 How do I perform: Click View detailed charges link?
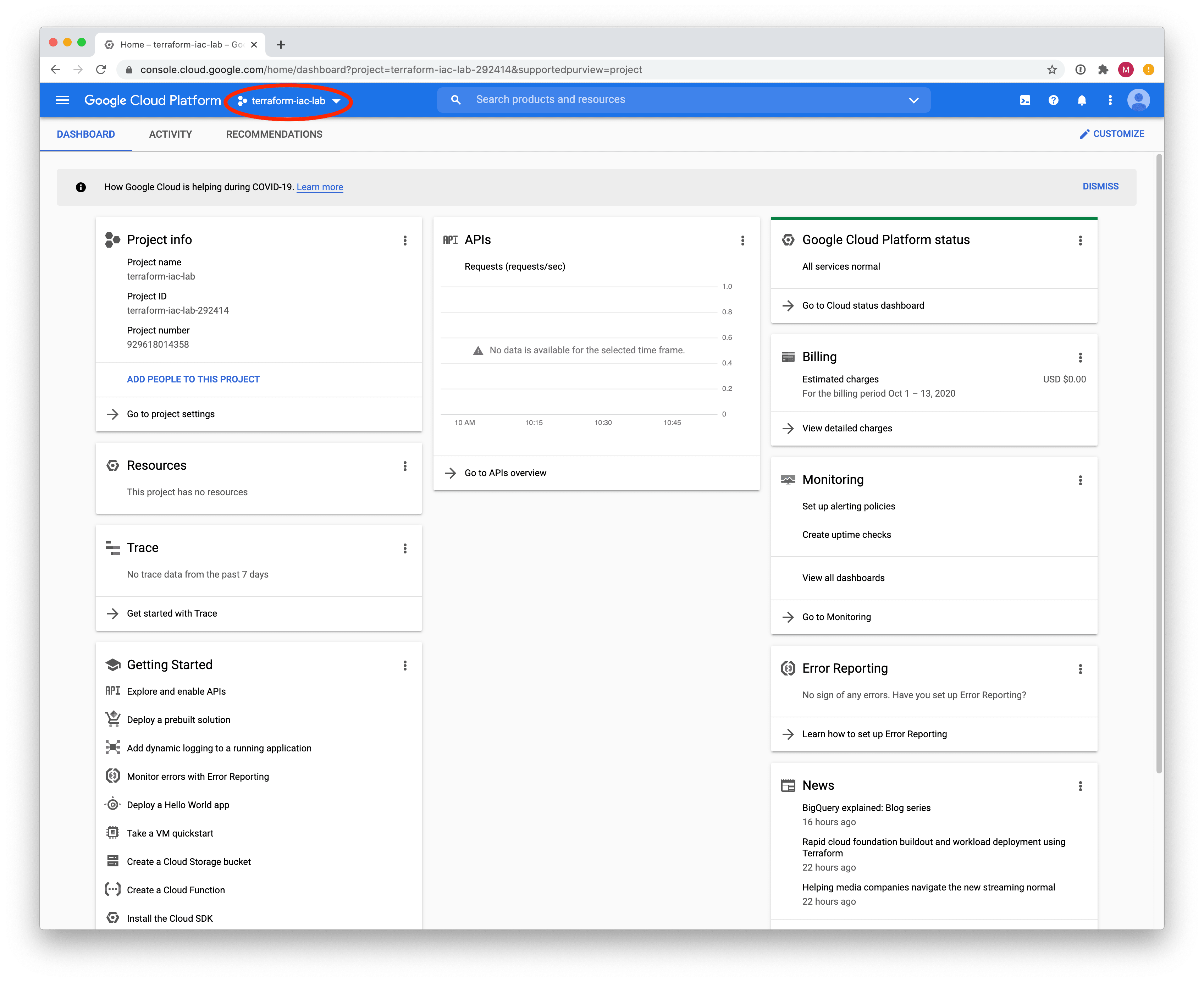tap(846, 428)
